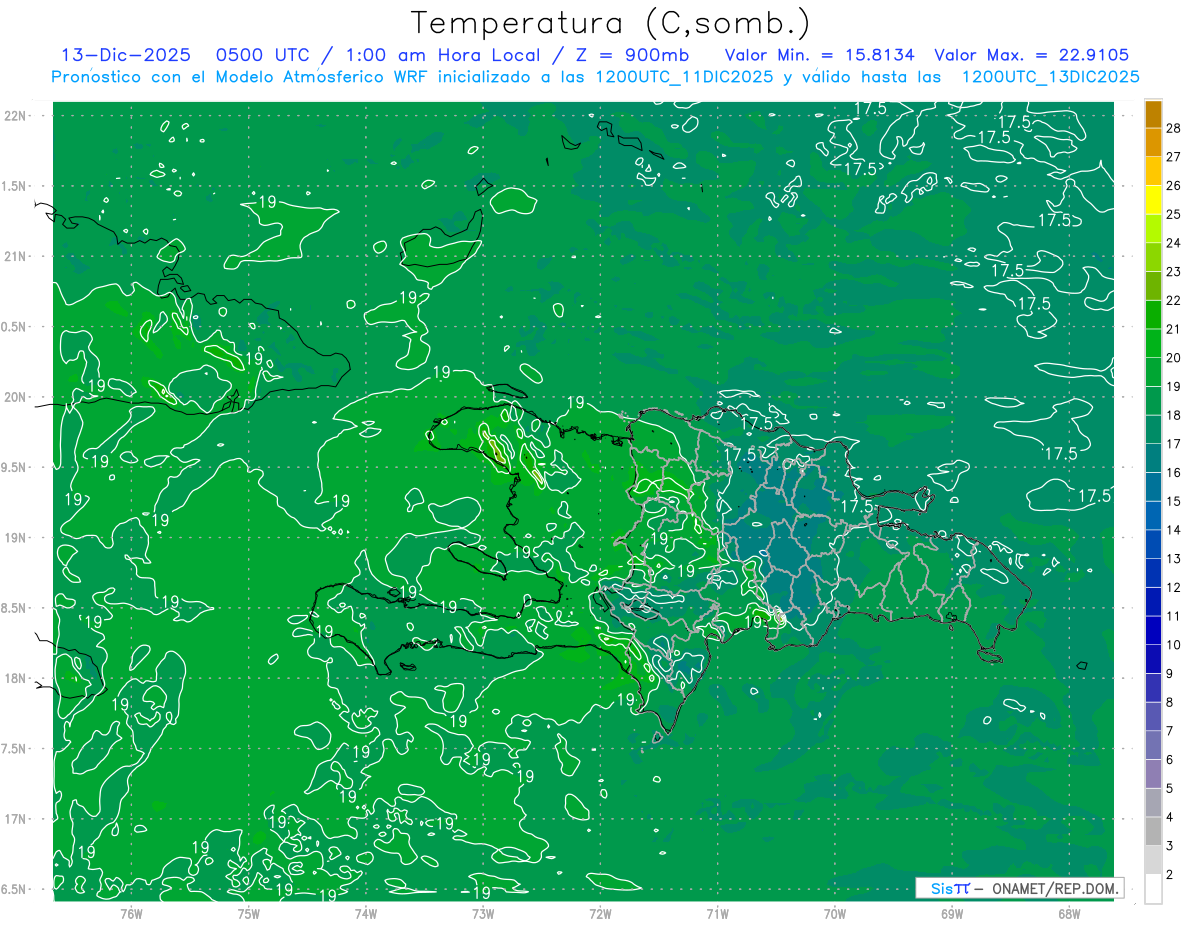Click the 68W longitude axis label
The image size is (1200, 927).
tap(1068, 913)
